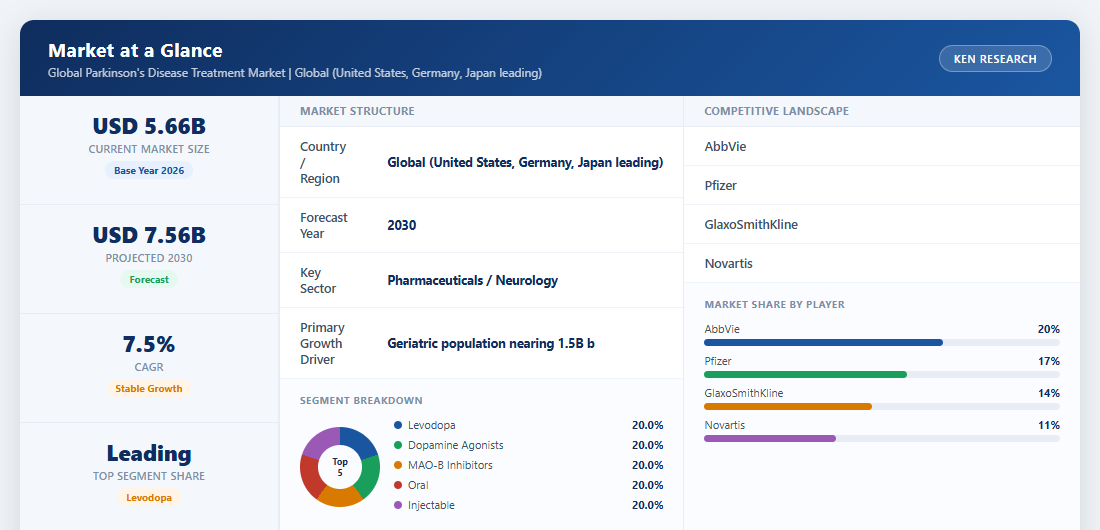Viewport: 1100px width, 530px height.
Task: Click the purple Injectable legend dot
Action: 398,505
